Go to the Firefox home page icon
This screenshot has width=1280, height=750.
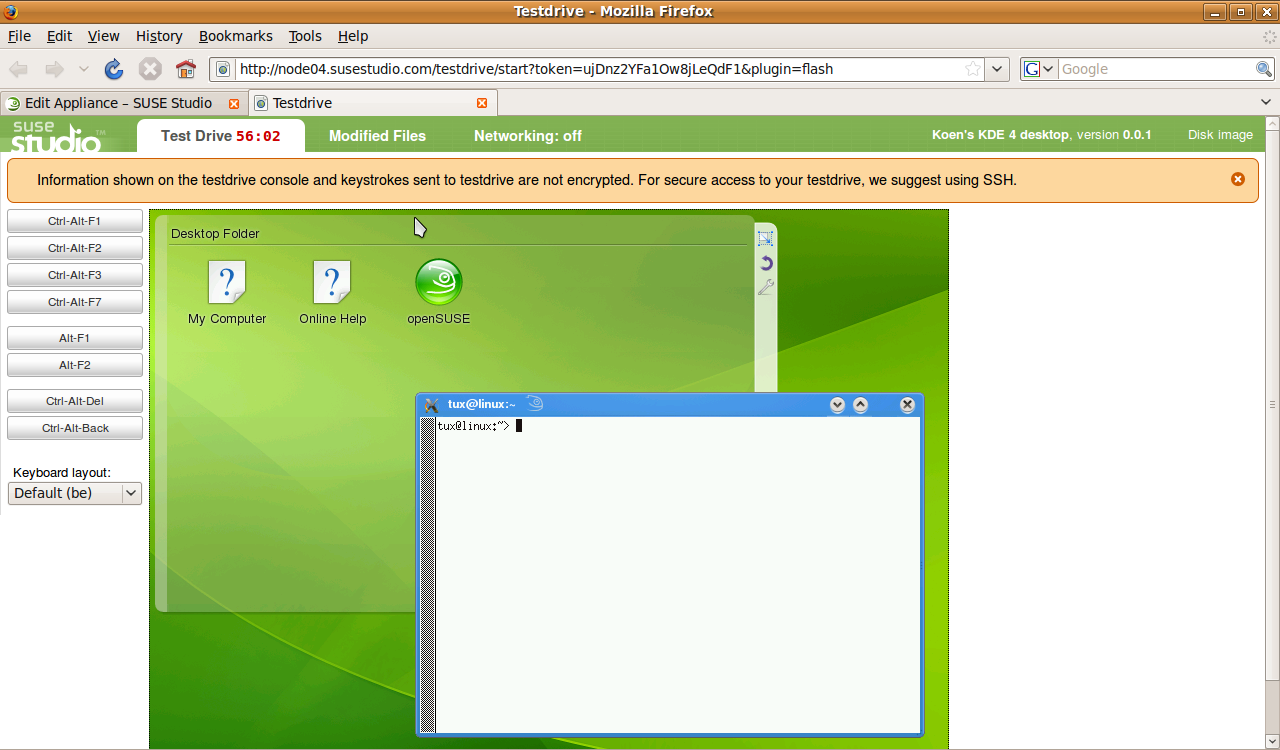click(185, 69)
